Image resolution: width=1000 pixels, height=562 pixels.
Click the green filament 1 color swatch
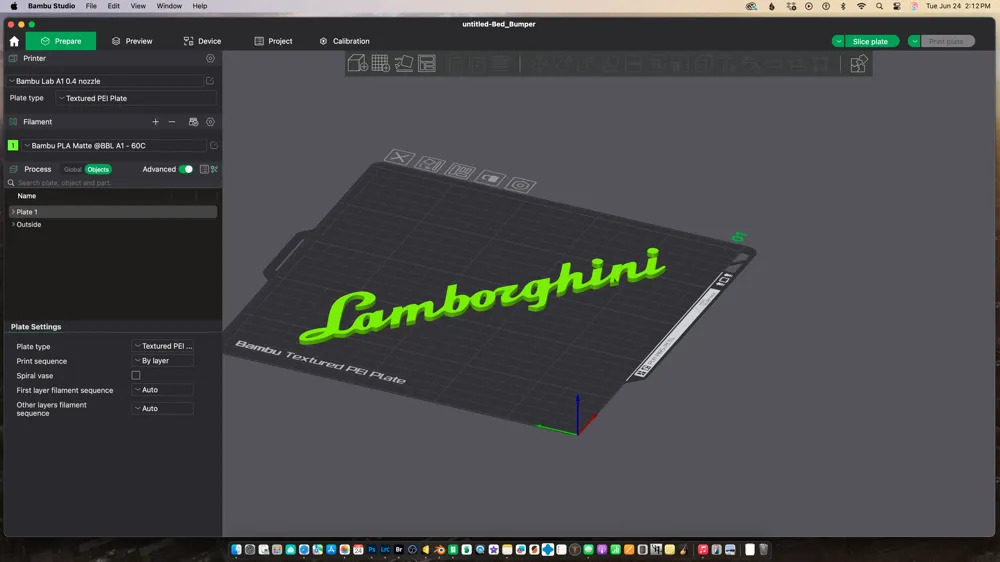[x=13, y=145]
